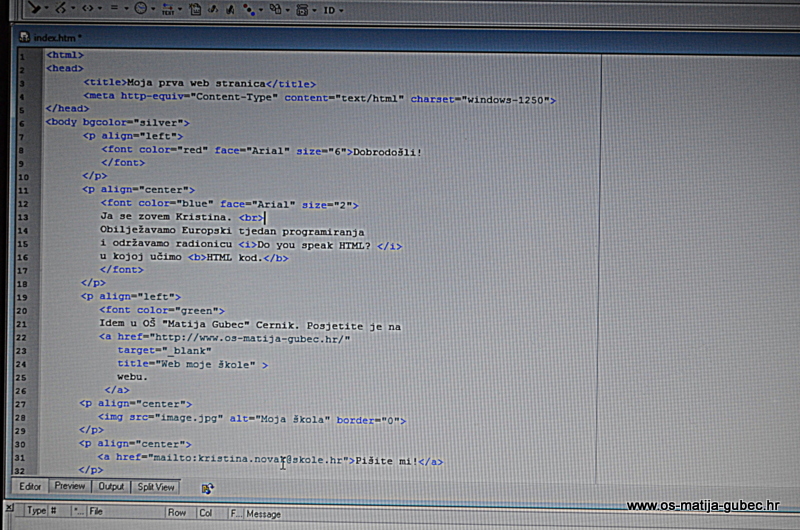Click the document page toolbar icon
This screenshot has height=530, width=800.
point(195,9)
